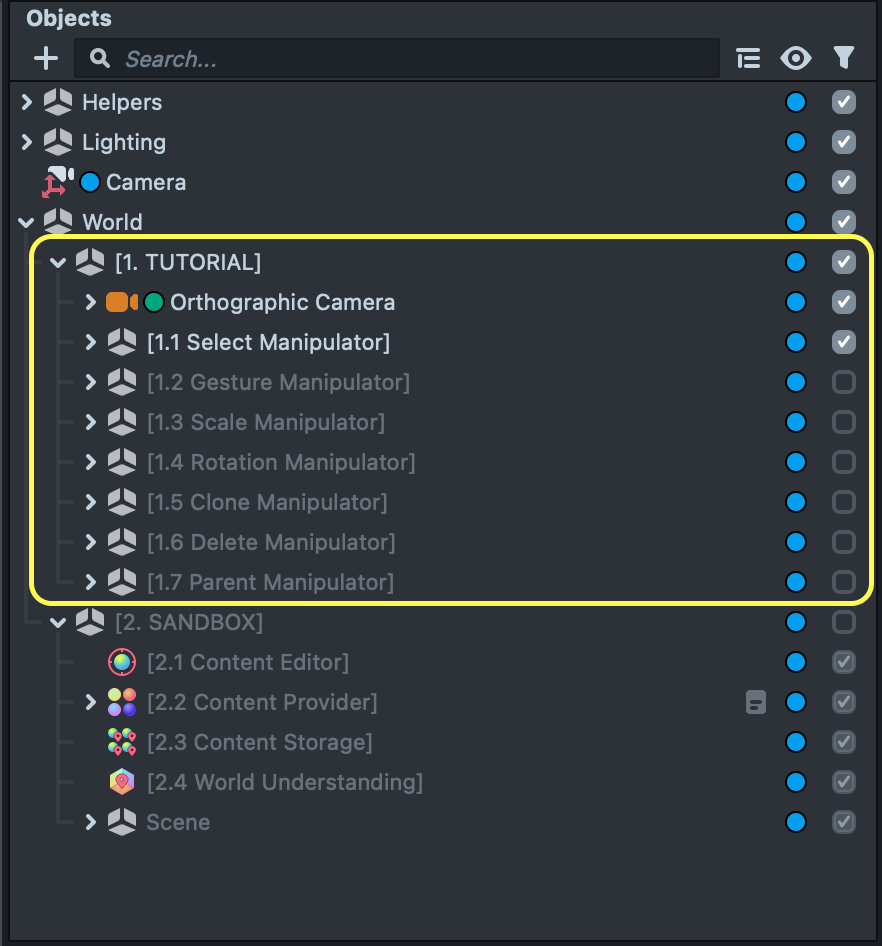Enable the 1.2 Gesture Manipulator checkbox
The image size is (882, 946).
pos(844,382)
